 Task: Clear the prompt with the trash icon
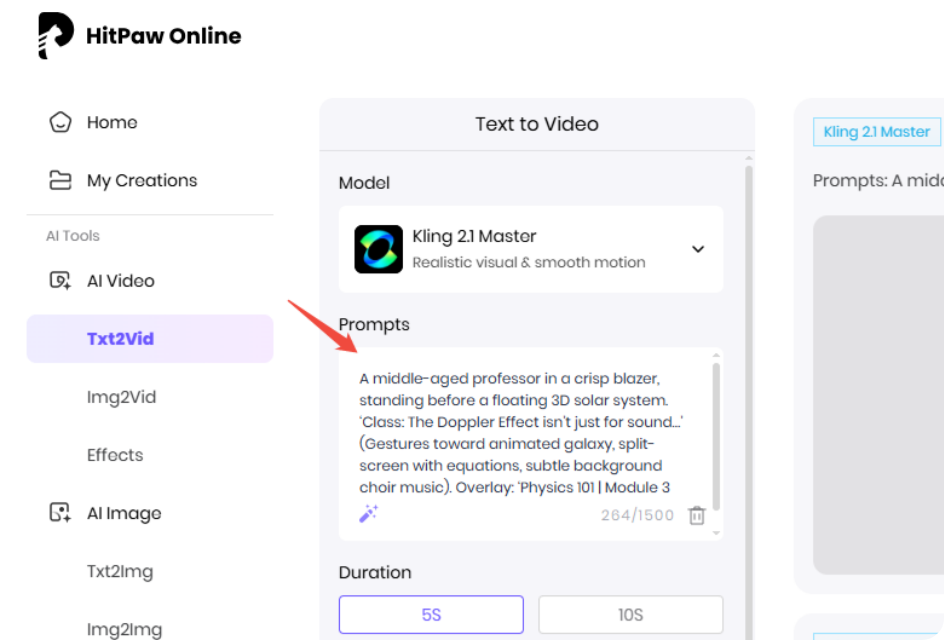(697, 515)
